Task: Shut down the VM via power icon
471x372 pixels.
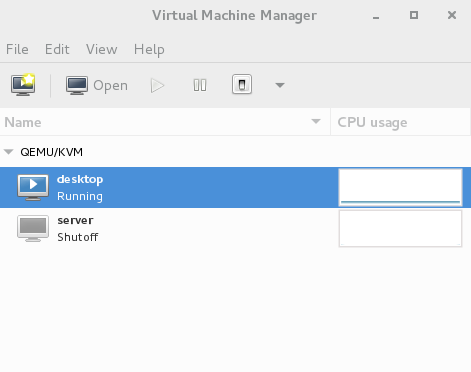Action: point(242,85)
